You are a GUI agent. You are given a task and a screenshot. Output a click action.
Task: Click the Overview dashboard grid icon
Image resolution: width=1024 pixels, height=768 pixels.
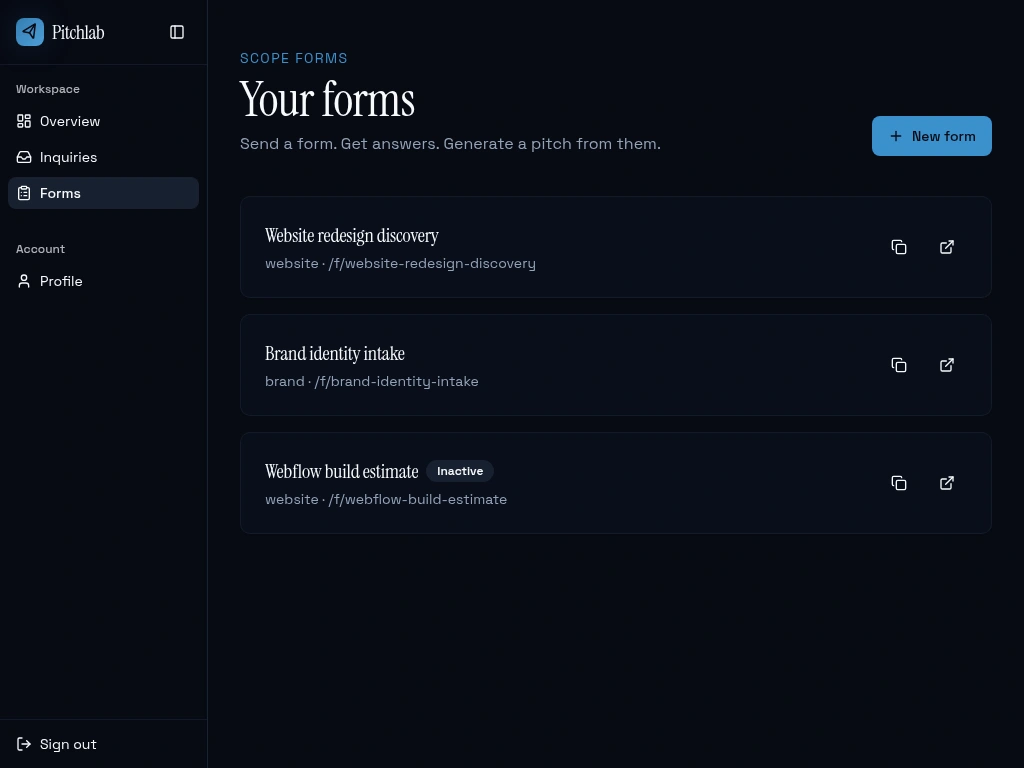click(24, 121)
